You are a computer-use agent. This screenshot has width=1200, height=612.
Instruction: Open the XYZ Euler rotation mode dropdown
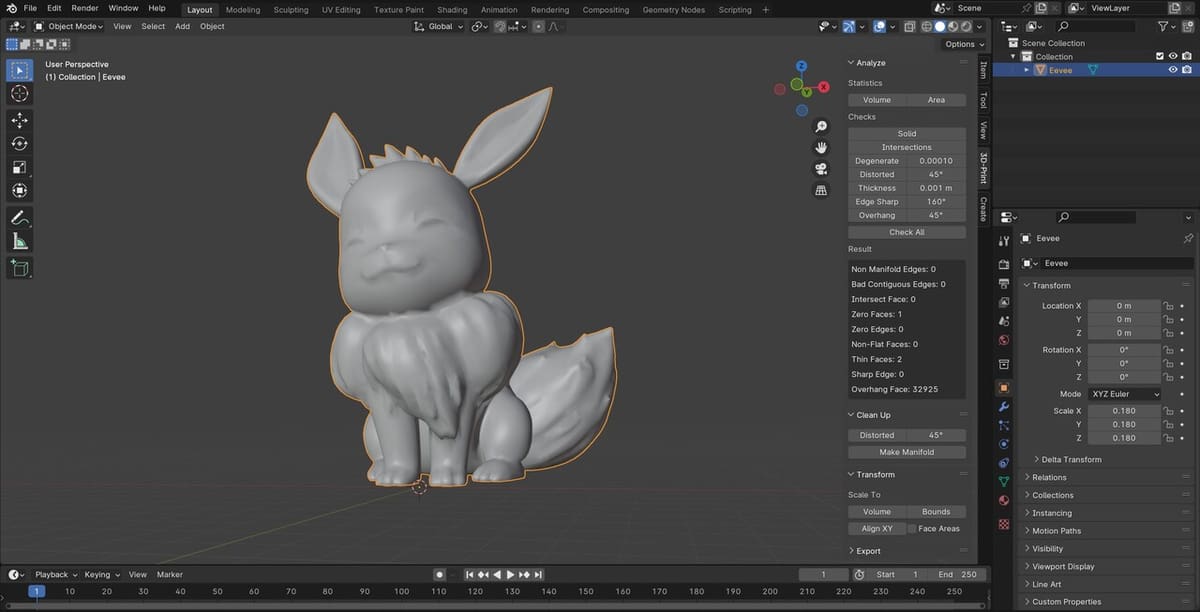[1125, 394]
